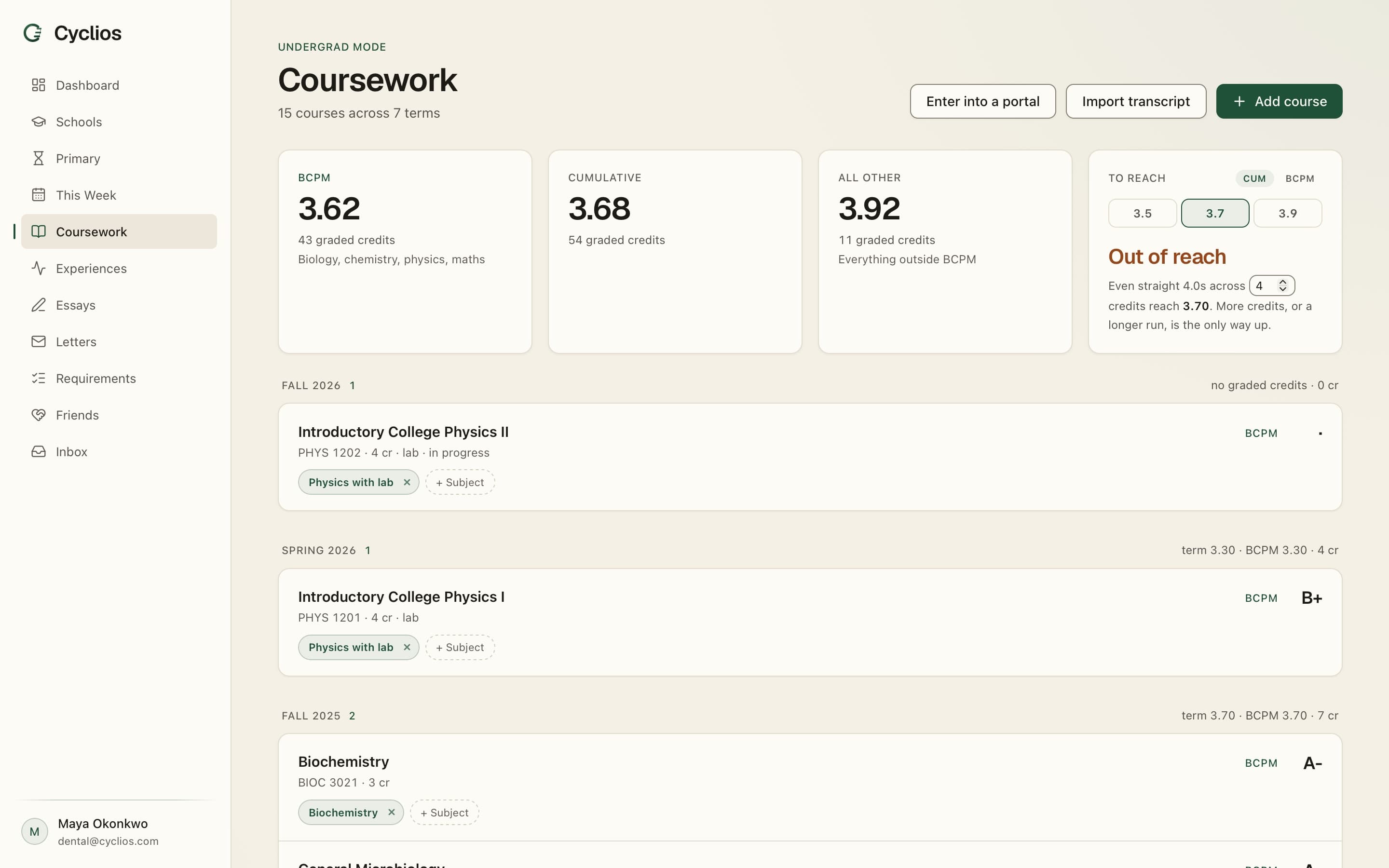
Task: Click the Biochemistry subject tag label
Action: pyautogui.click(x=342, y=813)
